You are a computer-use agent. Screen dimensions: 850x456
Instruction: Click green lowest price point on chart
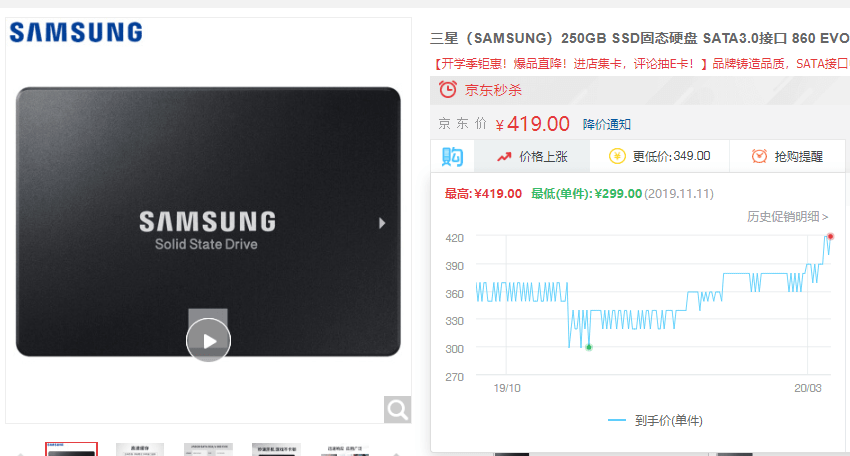click(589, 347)
